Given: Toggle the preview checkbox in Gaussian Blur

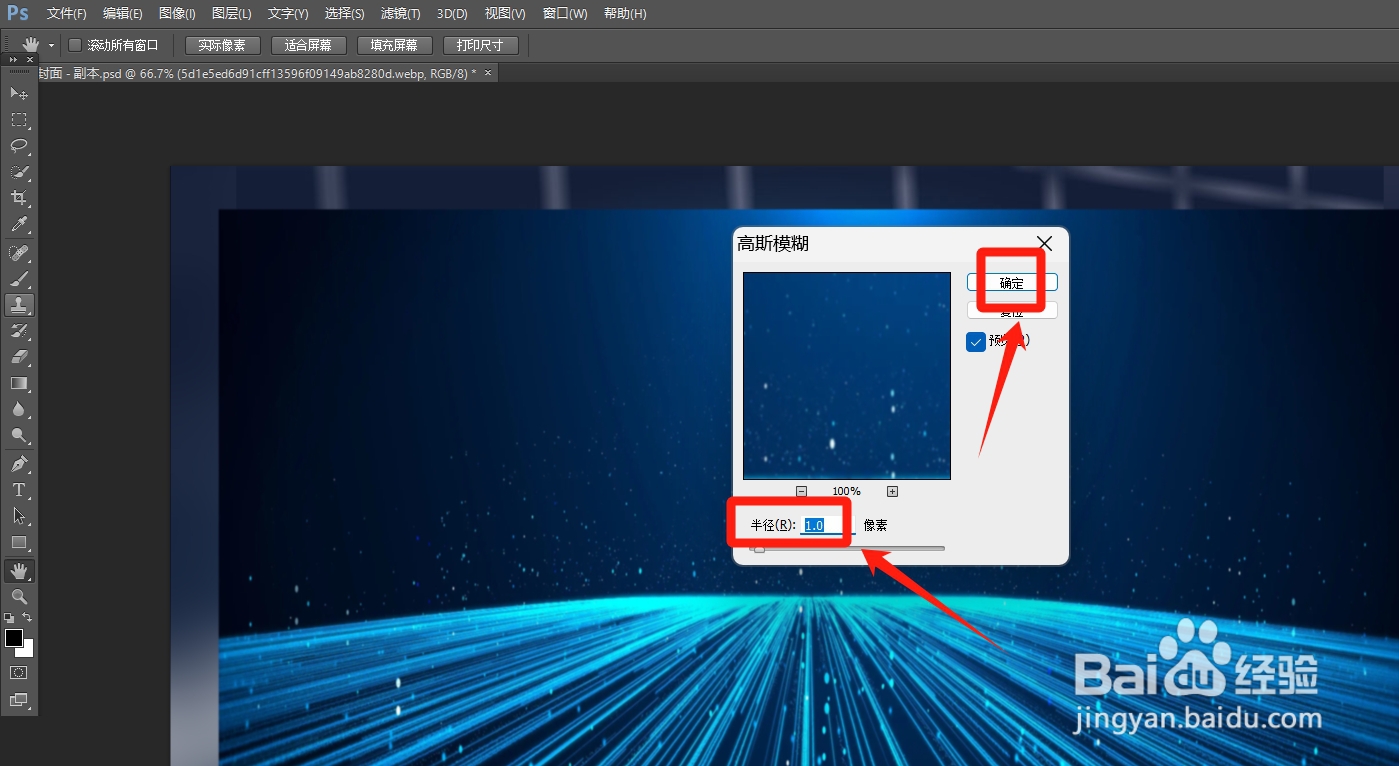Looking at the screenshot, I should tap(976, 342).
